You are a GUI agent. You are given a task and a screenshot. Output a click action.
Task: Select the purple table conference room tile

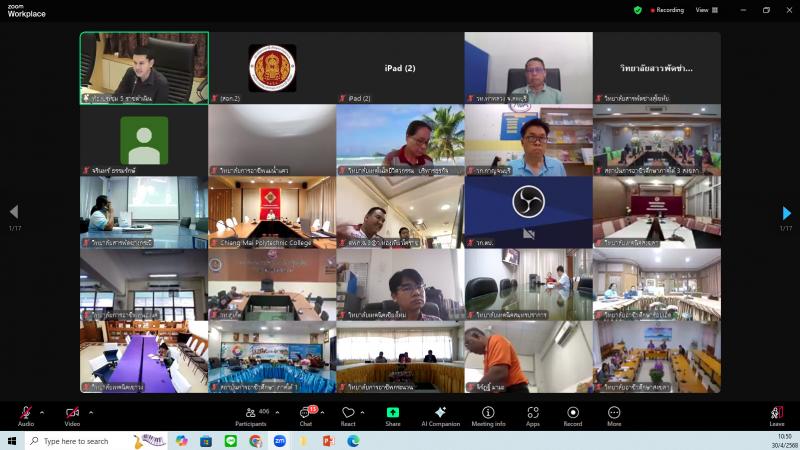[x=144, y=357]
